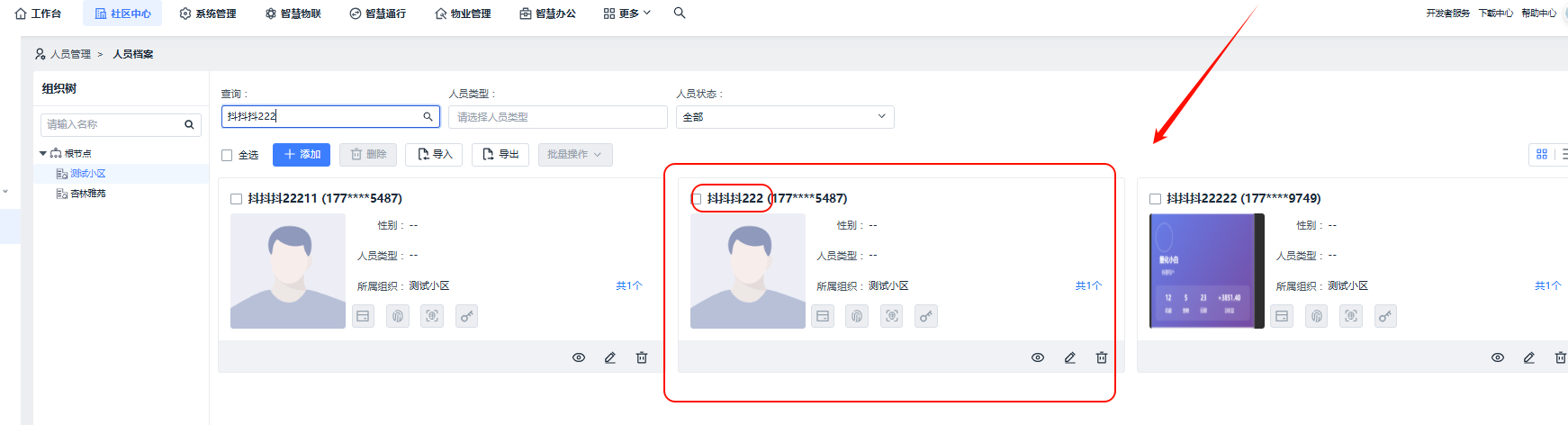Click the 人员管理 breadcrumb
1568x425 pixels.
[70, 54]
